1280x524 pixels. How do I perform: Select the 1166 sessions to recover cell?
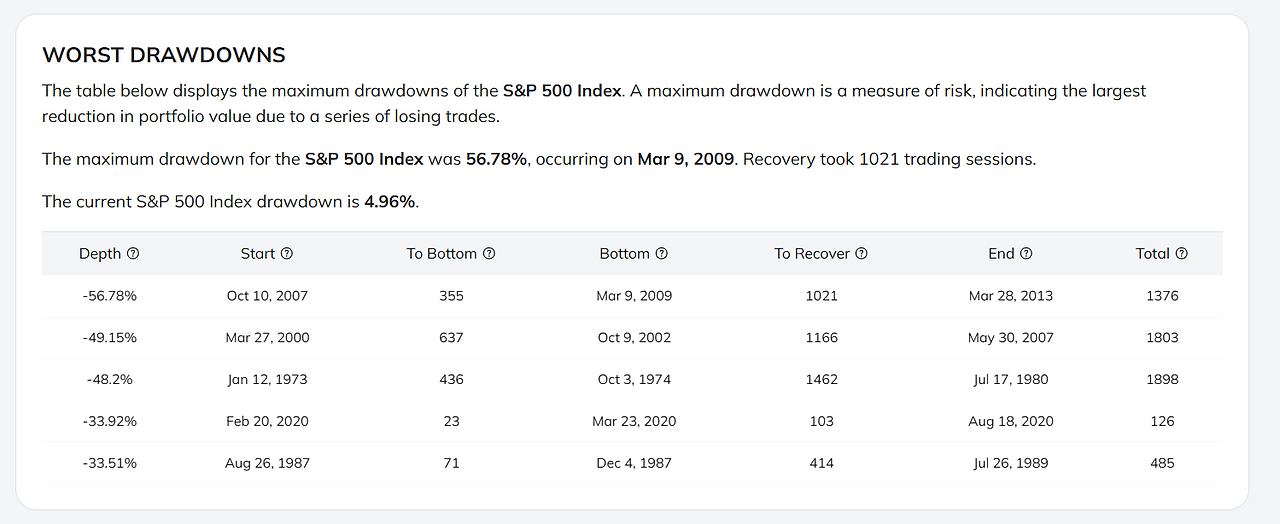coord(821,338)
